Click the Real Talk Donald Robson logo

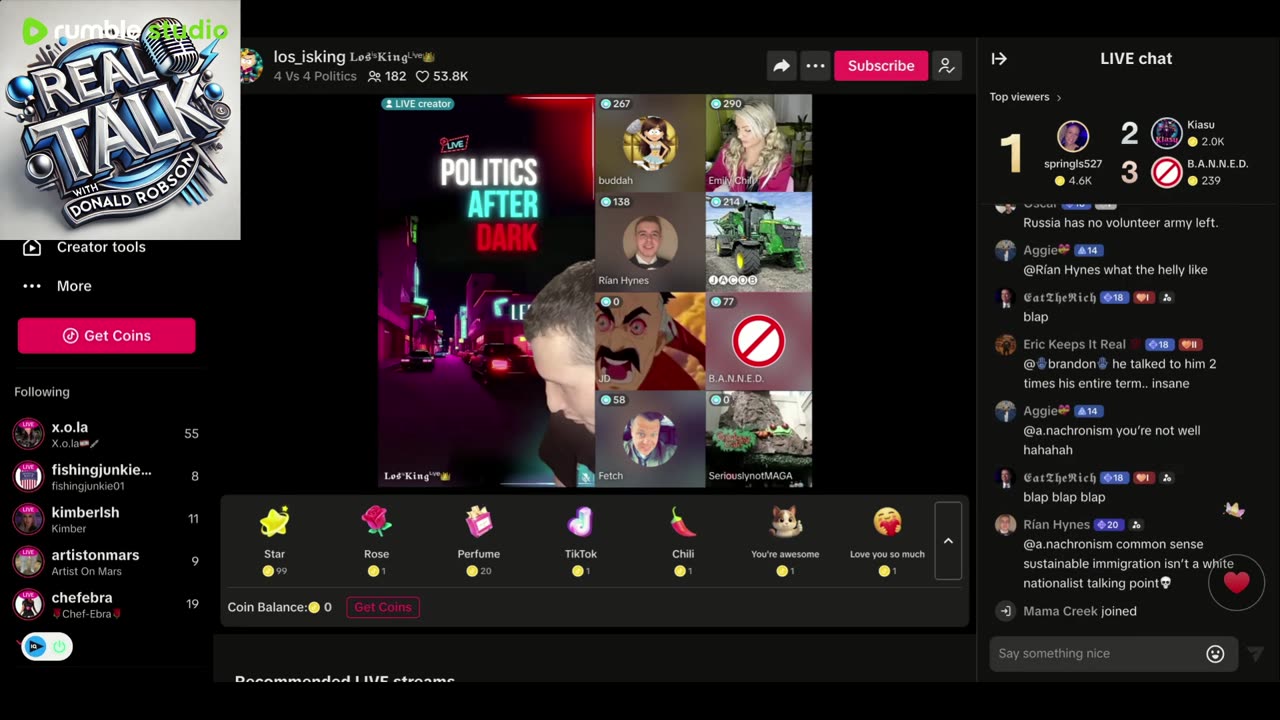120,120
